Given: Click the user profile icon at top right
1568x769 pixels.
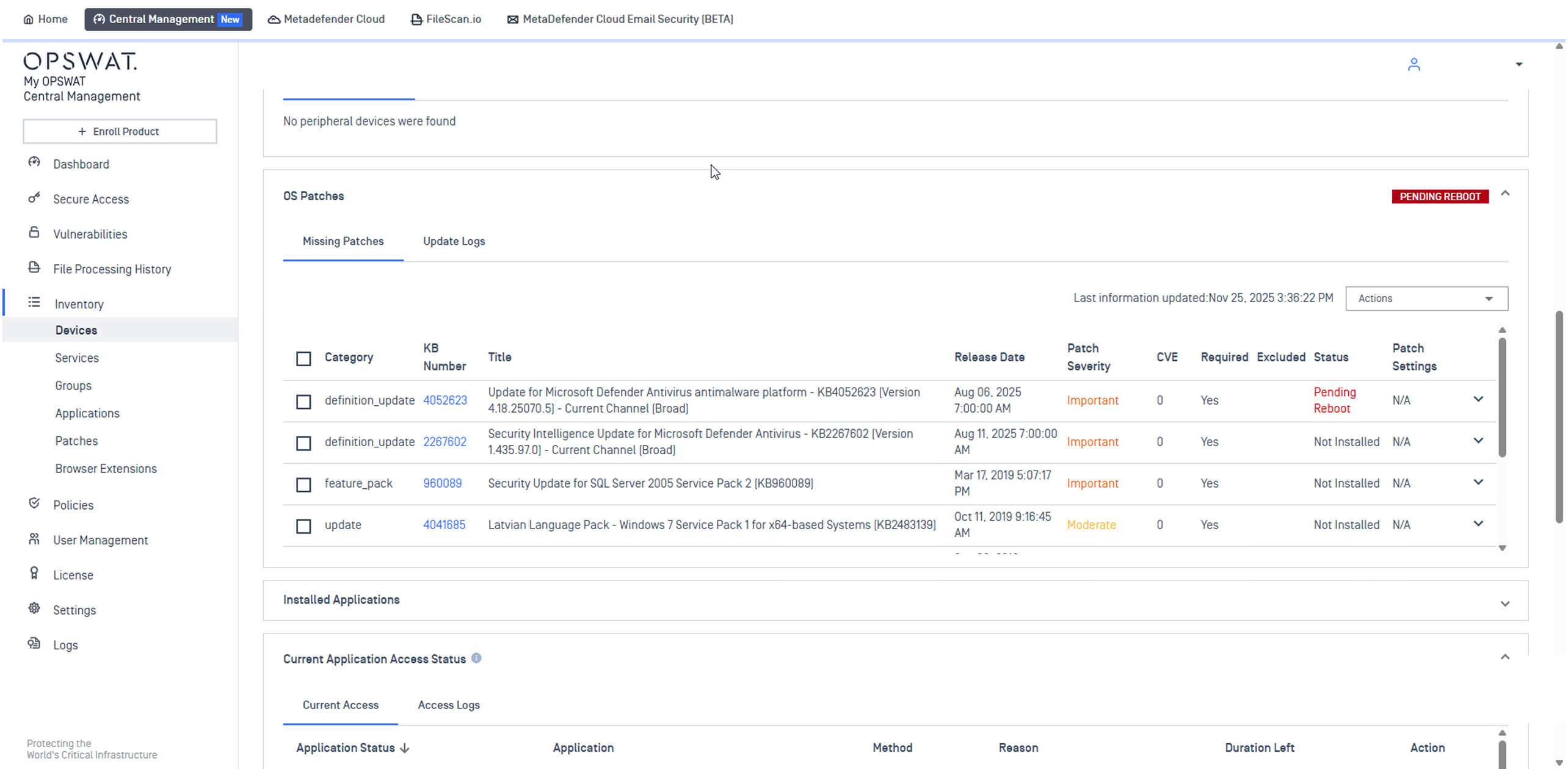Looking at the screenshot, I should point(1414,65).
